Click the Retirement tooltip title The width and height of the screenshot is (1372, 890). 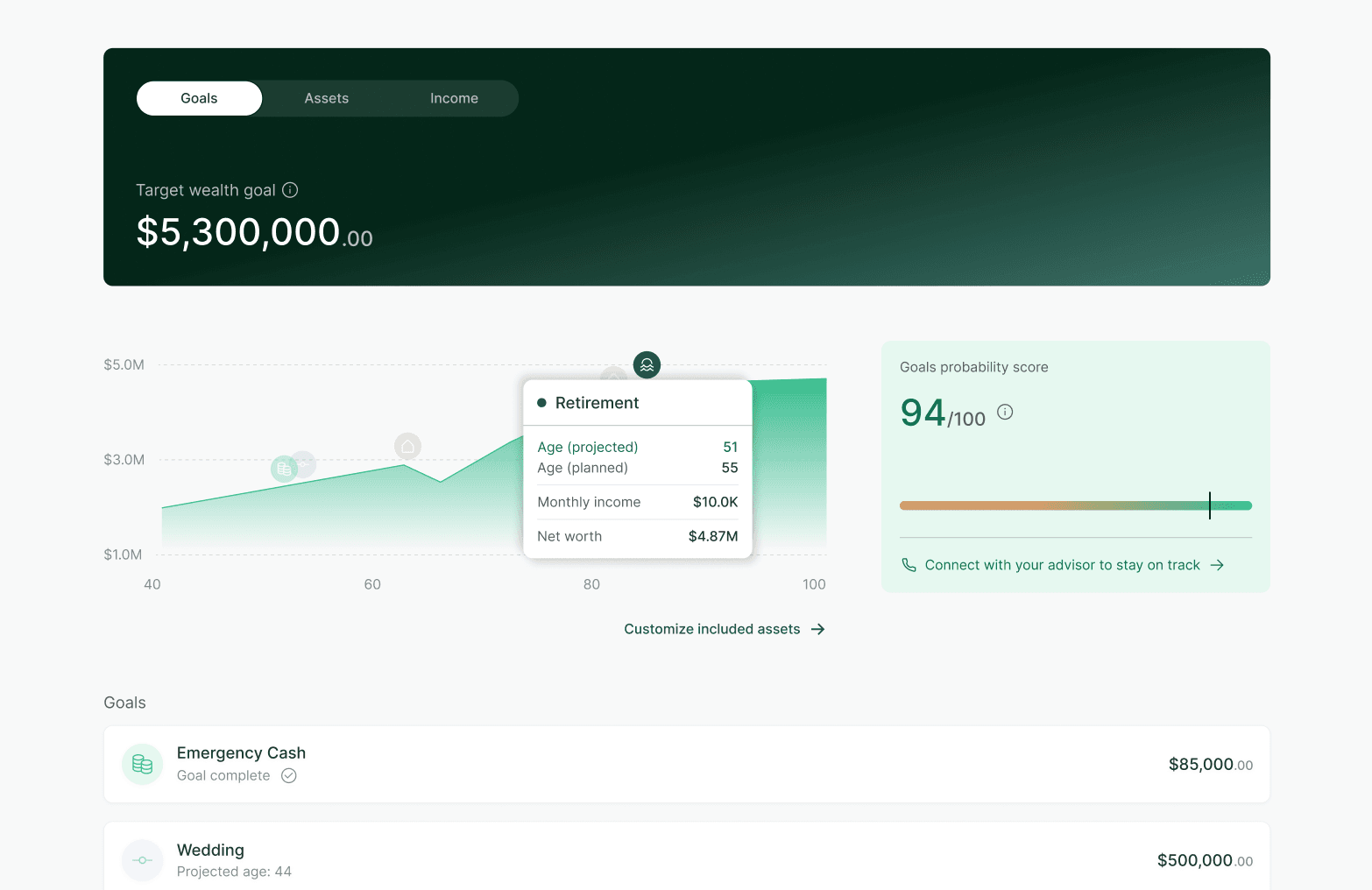tap(597, 403)
